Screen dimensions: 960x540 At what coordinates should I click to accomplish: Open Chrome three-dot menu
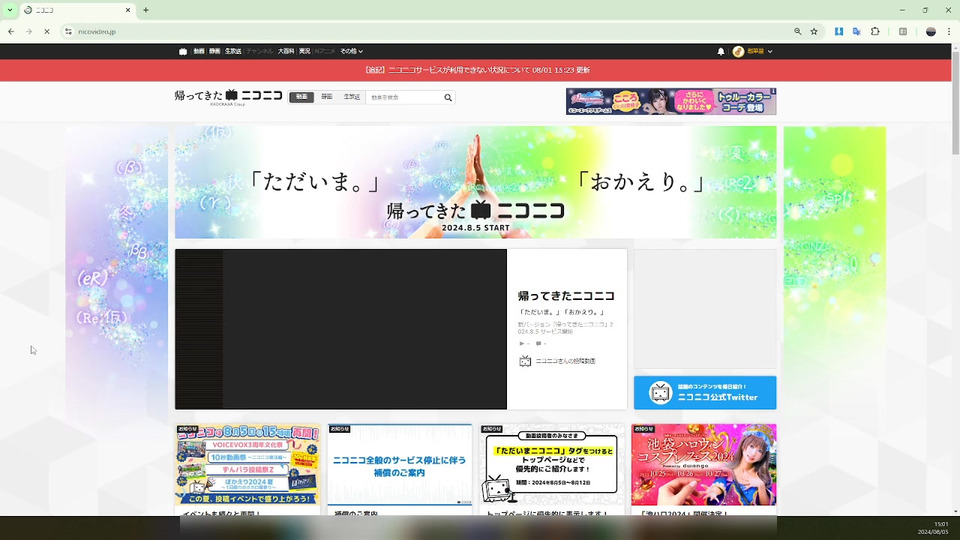point(949,31)
